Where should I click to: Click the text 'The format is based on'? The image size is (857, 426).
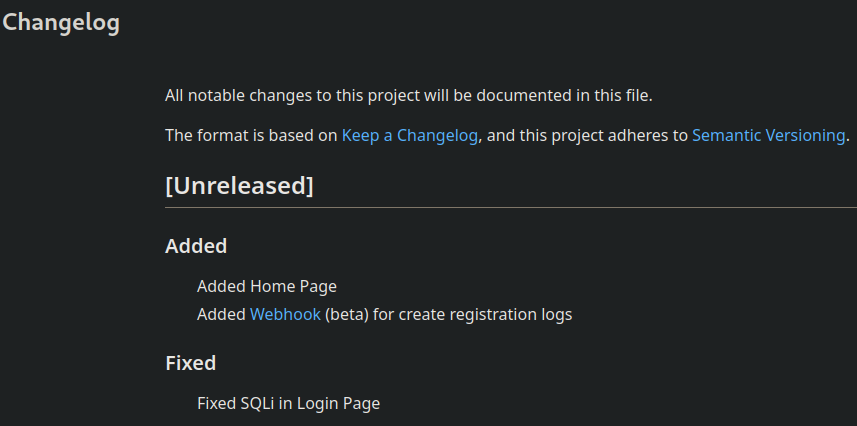click(251, 135)
